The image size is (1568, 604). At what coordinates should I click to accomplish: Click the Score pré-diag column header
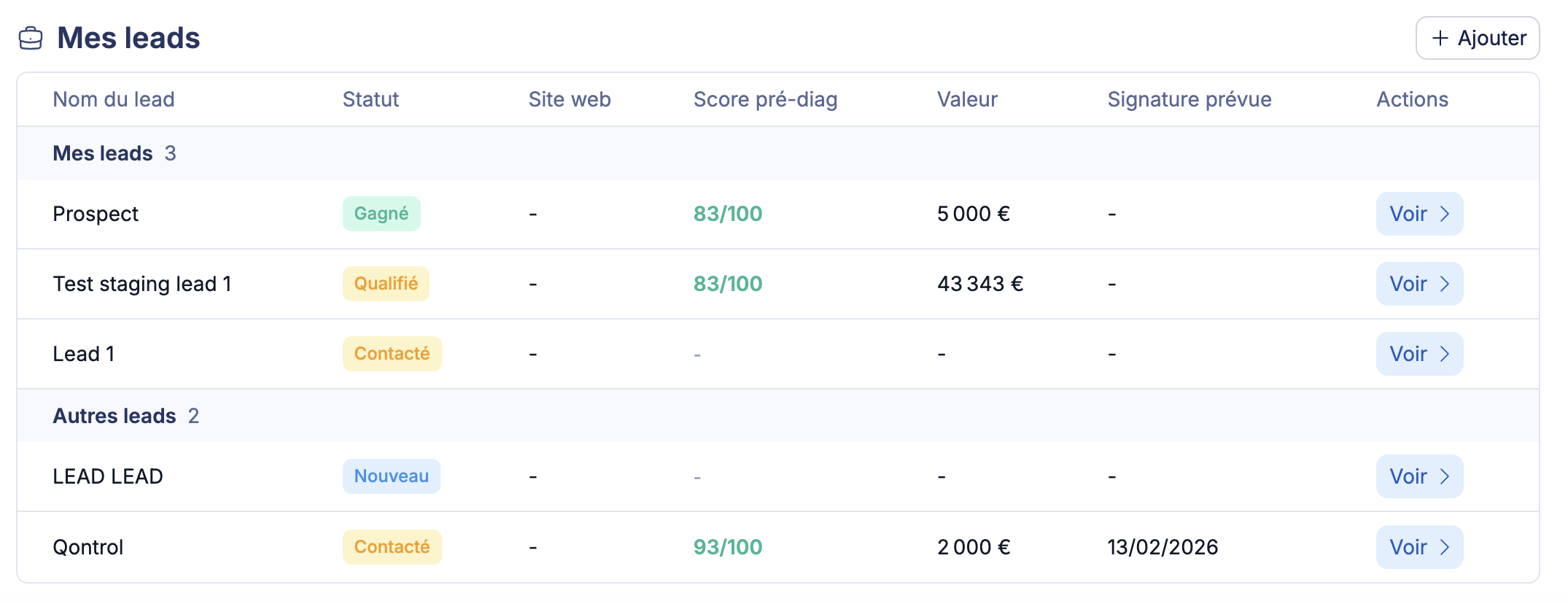[x=765, y=99]
